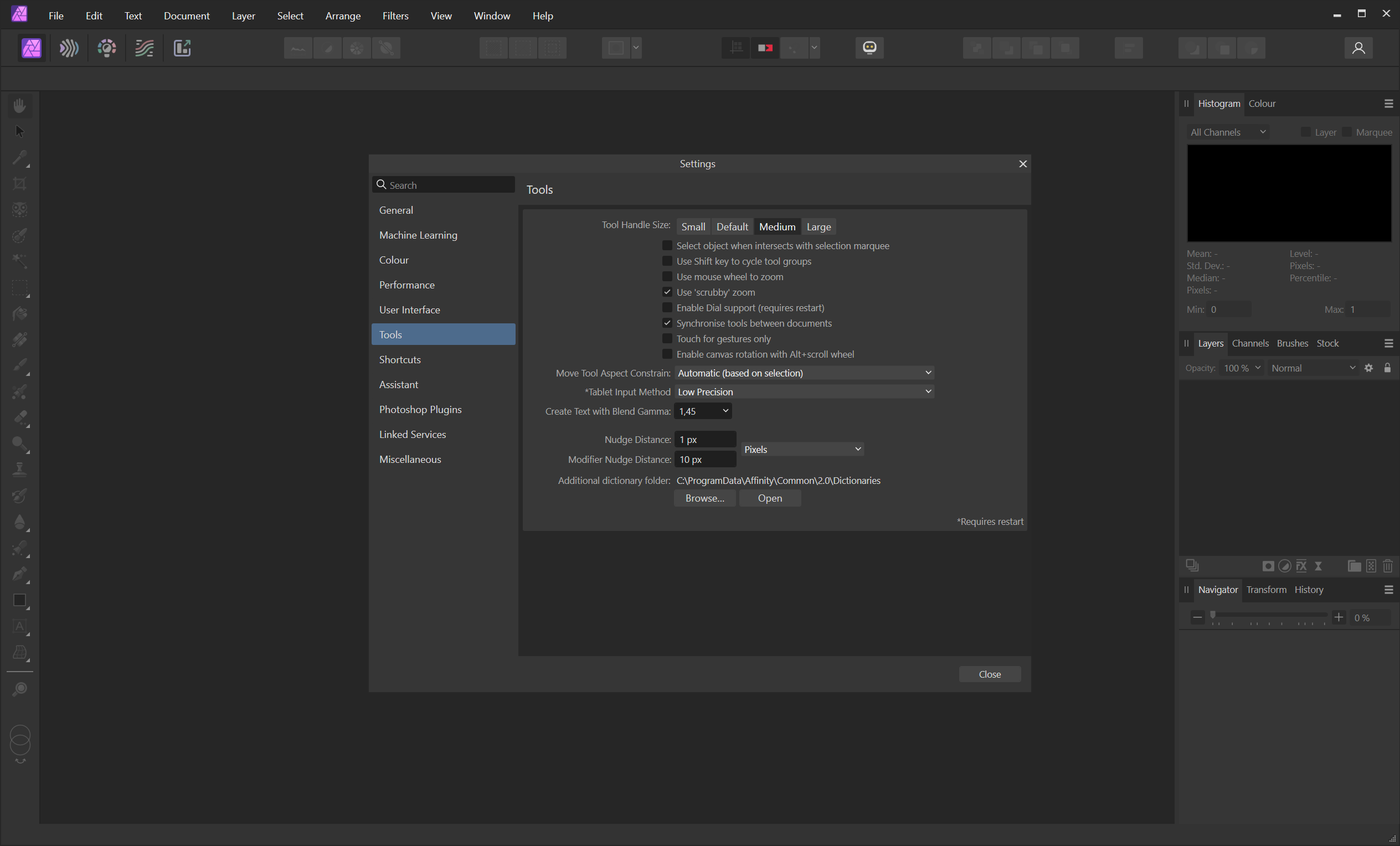Switch to the Liquify Persona
Image resolution: width=1400 pixels, height=846 pixels.
(x=69, y=48)
